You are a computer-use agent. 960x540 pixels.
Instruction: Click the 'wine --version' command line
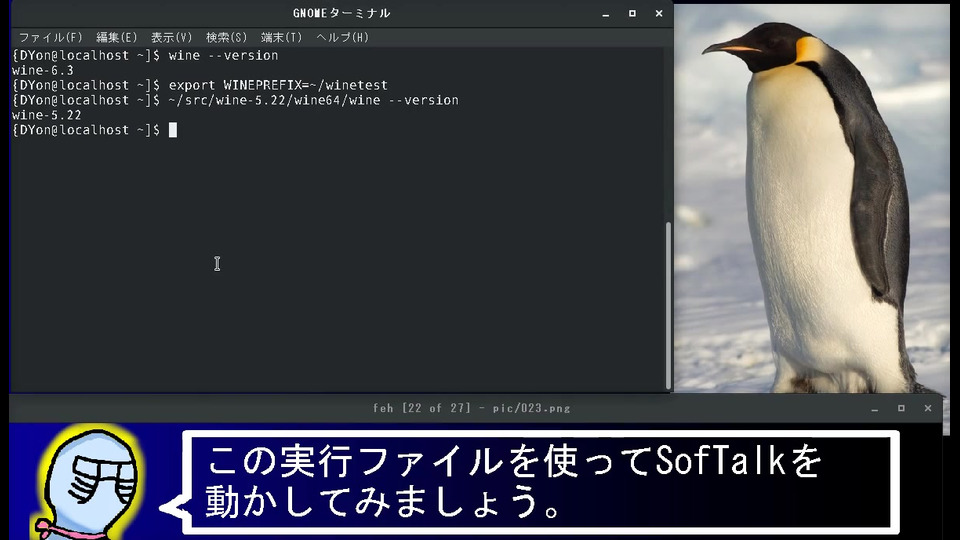(x=145, y=55)
